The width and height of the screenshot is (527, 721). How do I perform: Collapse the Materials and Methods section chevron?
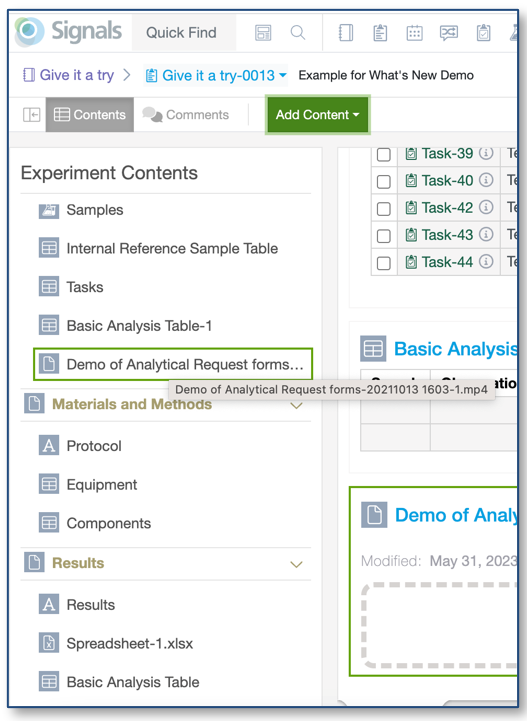click(x=297, y=405)
